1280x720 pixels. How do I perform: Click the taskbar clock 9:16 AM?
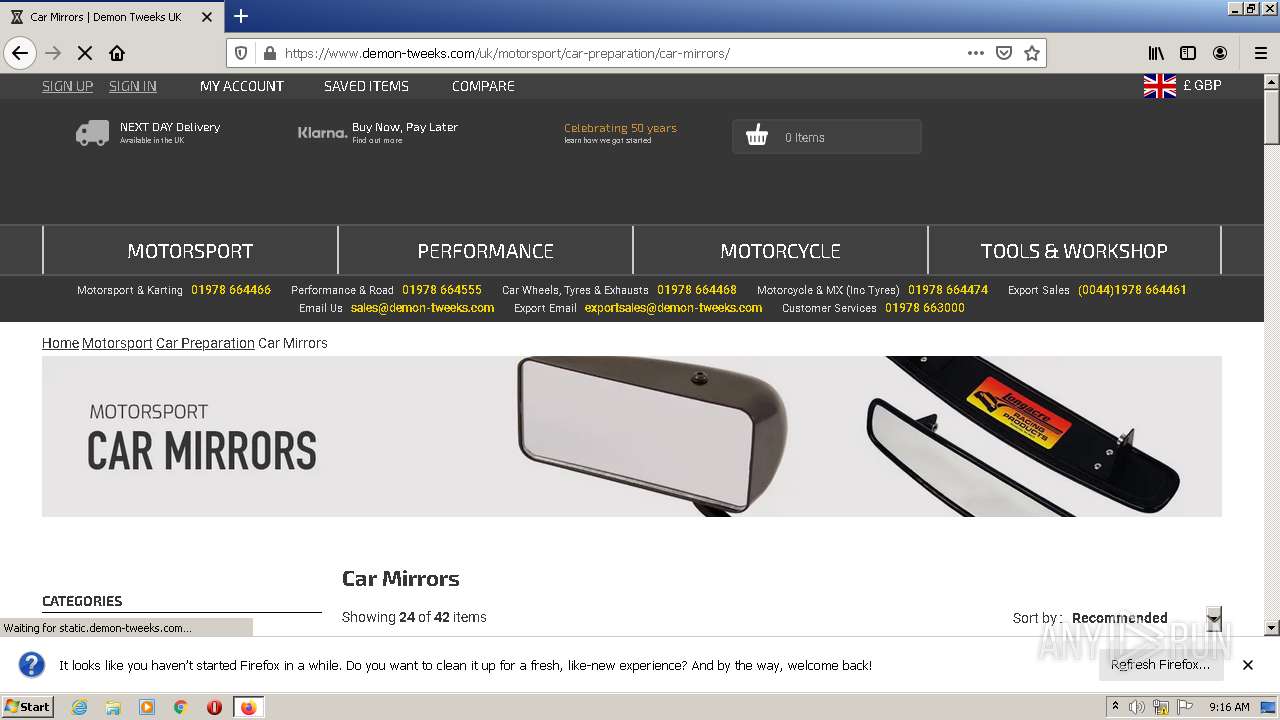pos(1229,707)
